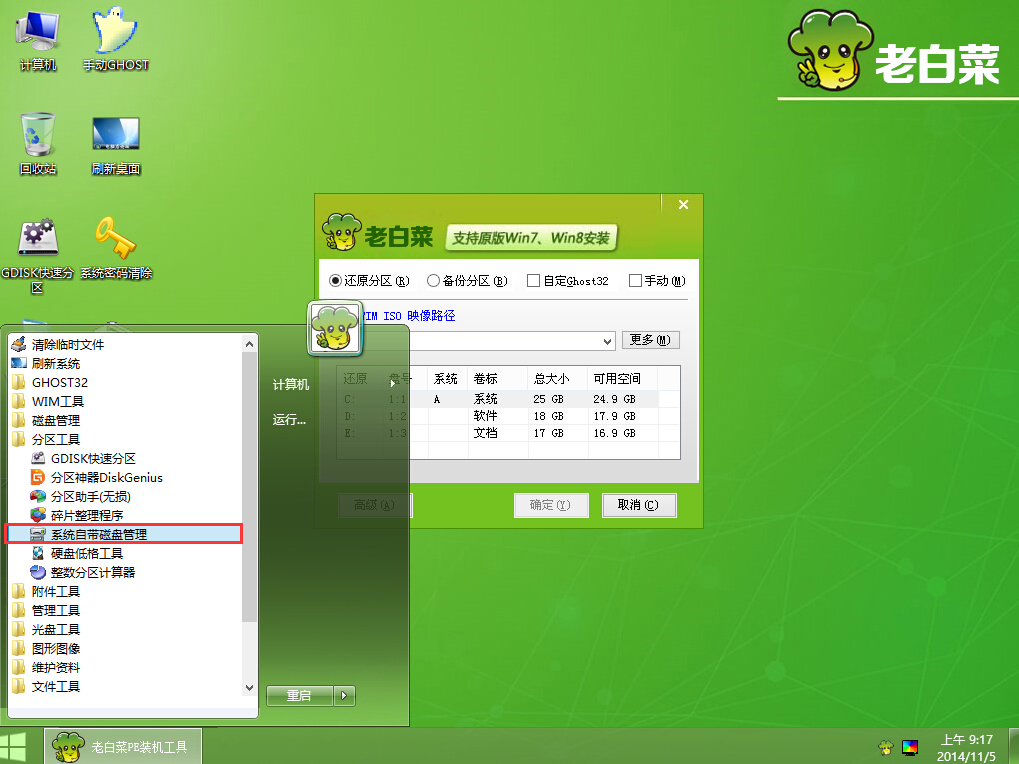Open 系统密码清除 key icon
Screen dimensions: 1019x764
tap(116, 248)
